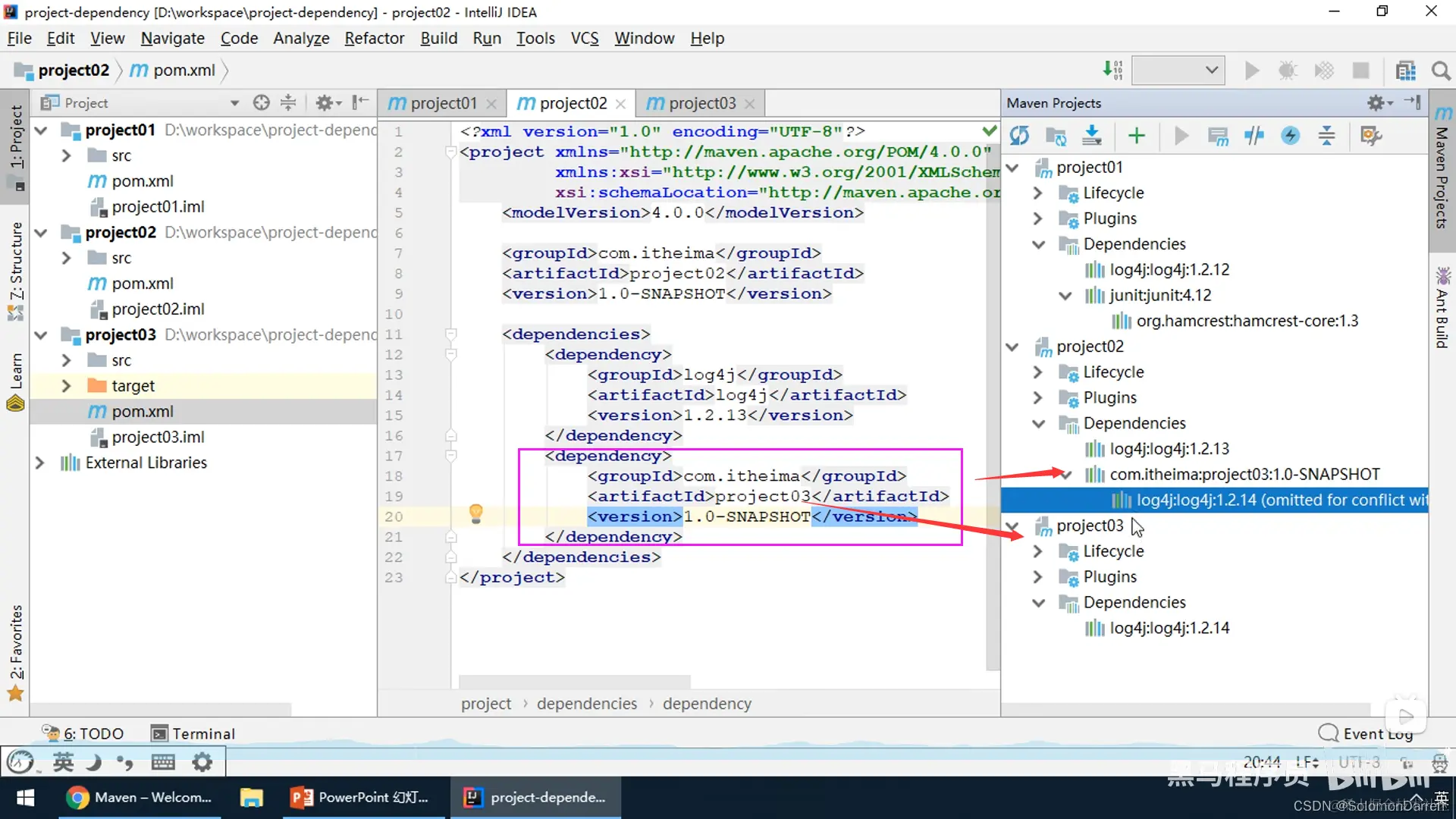Toggle Skip Tests mode lightning icon

point(1290,136)
